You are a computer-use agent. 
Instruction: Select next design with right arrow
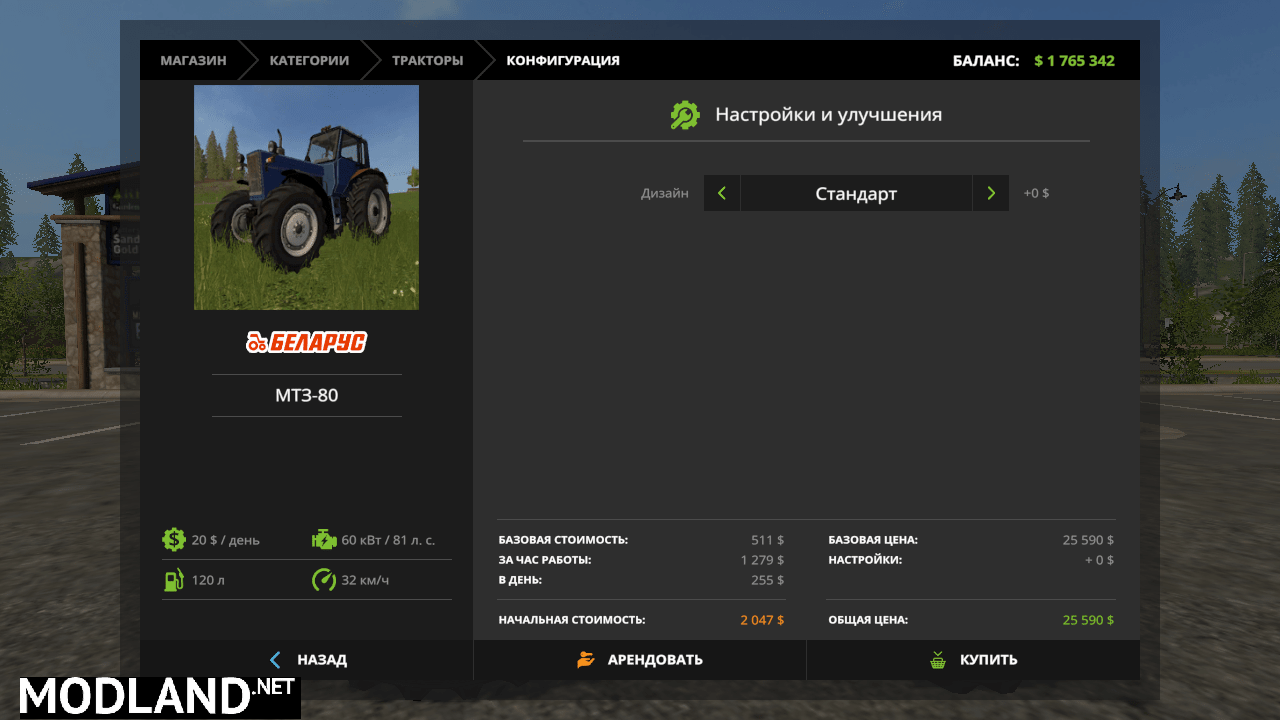[x=991, y=193]
